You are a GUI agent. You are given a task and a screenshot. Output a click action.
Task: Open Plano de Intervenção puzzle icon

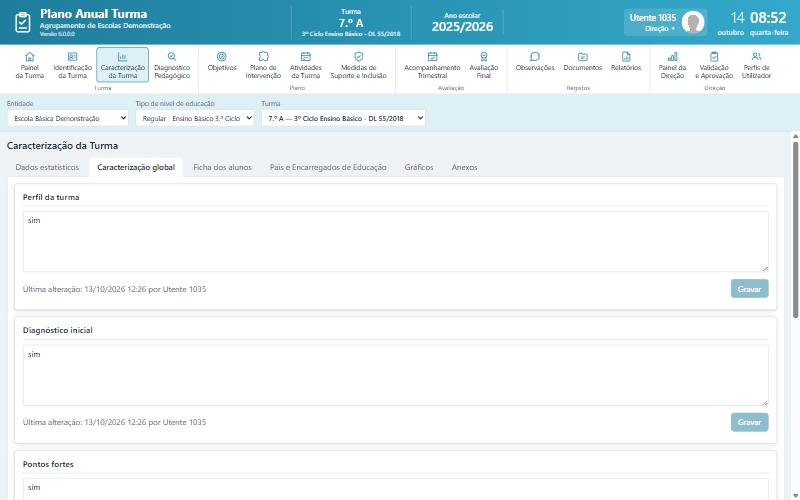pyautogui.click(x=263, y=57)
